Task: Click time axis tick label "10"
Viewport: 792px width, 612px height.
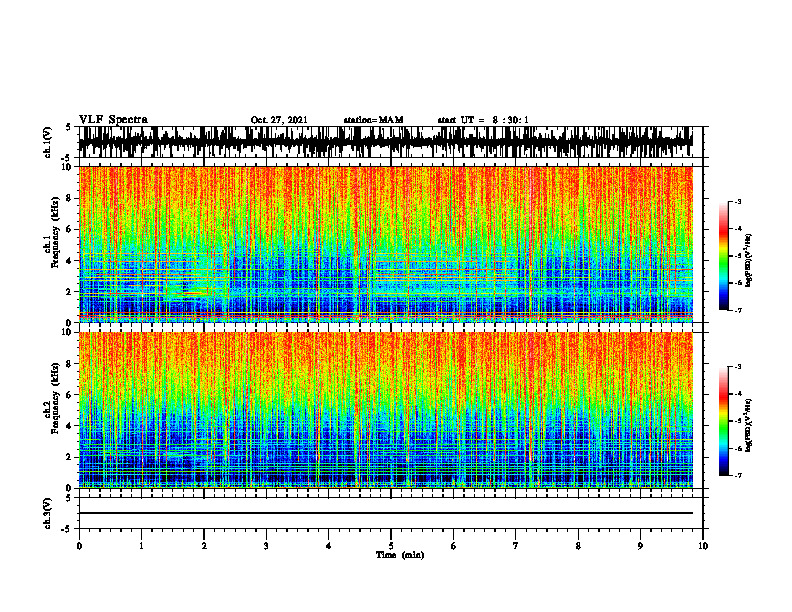Action: [703, 546]
